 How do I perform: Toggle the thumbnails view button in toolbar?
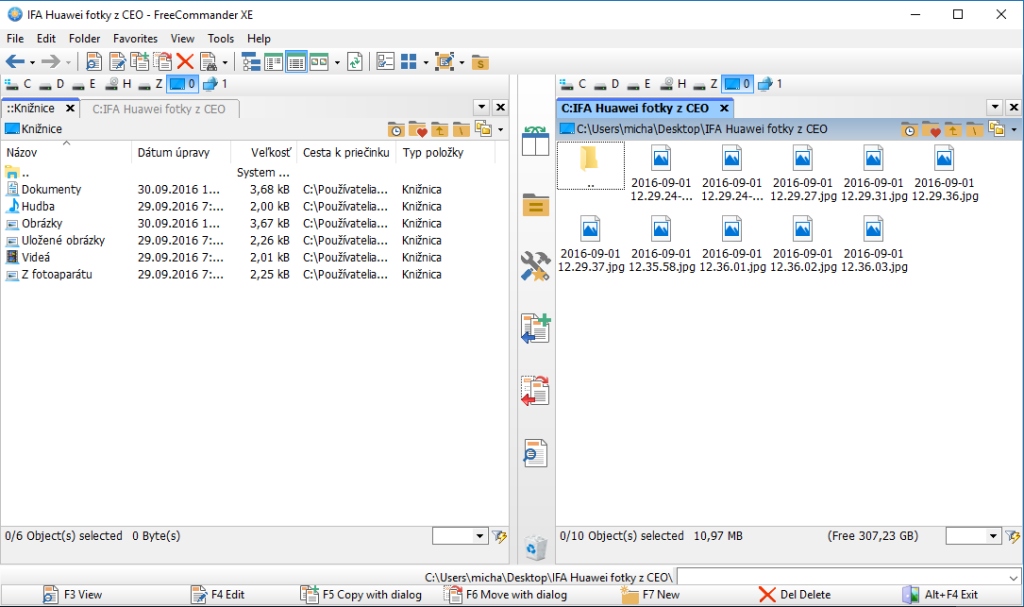319,62
